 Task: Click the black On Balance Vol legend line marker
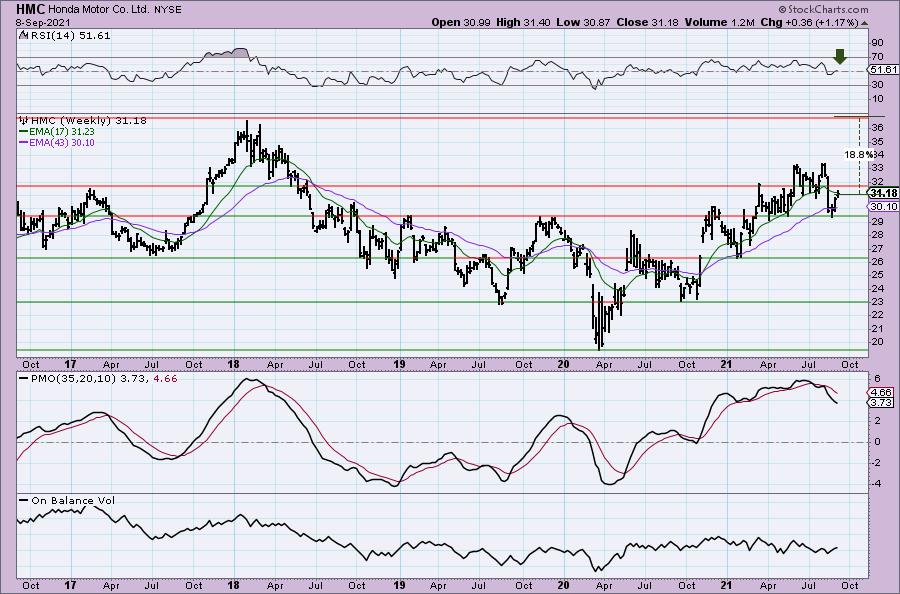[x=23, y=500]
